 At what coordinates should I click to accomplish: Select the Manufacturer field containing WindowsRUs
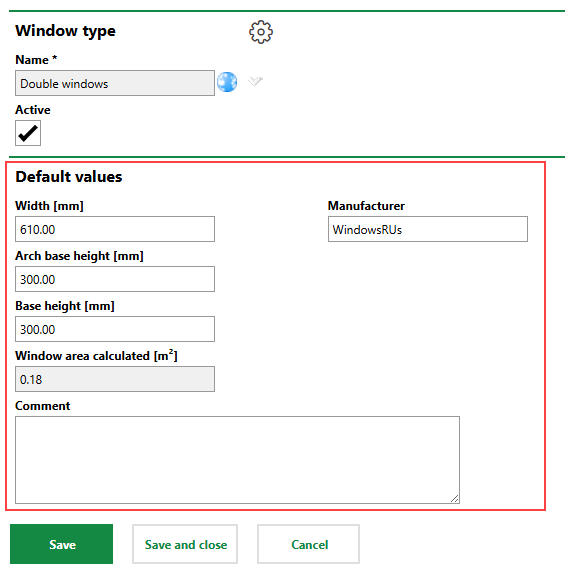(428, 229)
